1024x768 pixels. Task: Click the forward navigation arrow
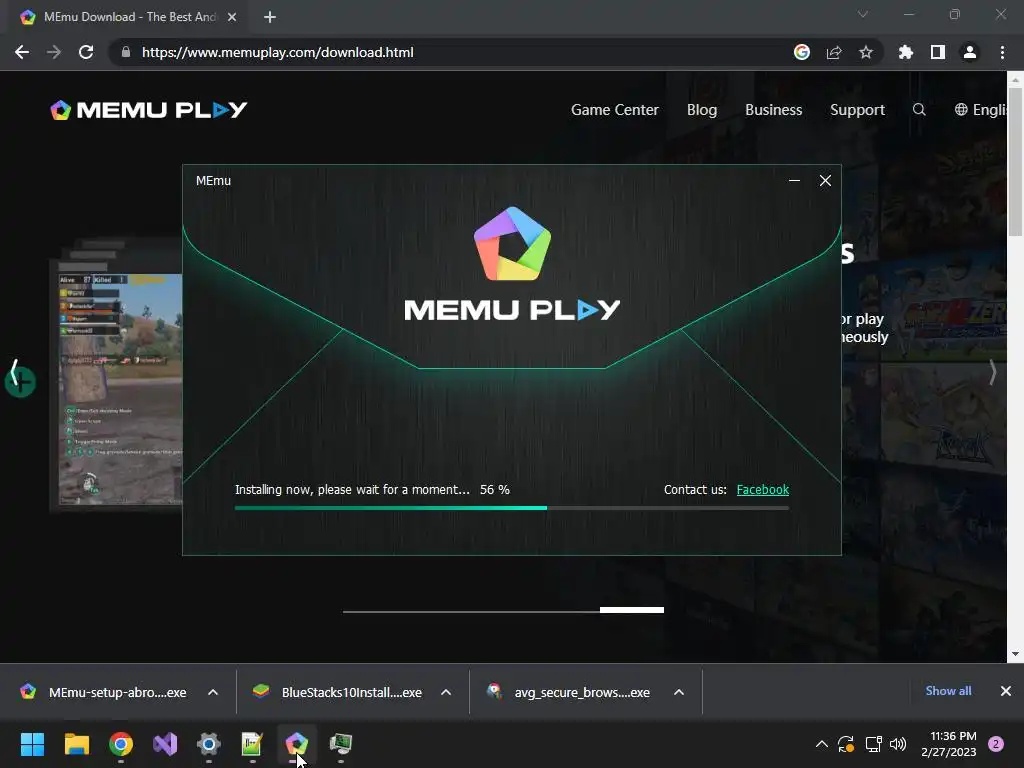[x=54, y=52]
